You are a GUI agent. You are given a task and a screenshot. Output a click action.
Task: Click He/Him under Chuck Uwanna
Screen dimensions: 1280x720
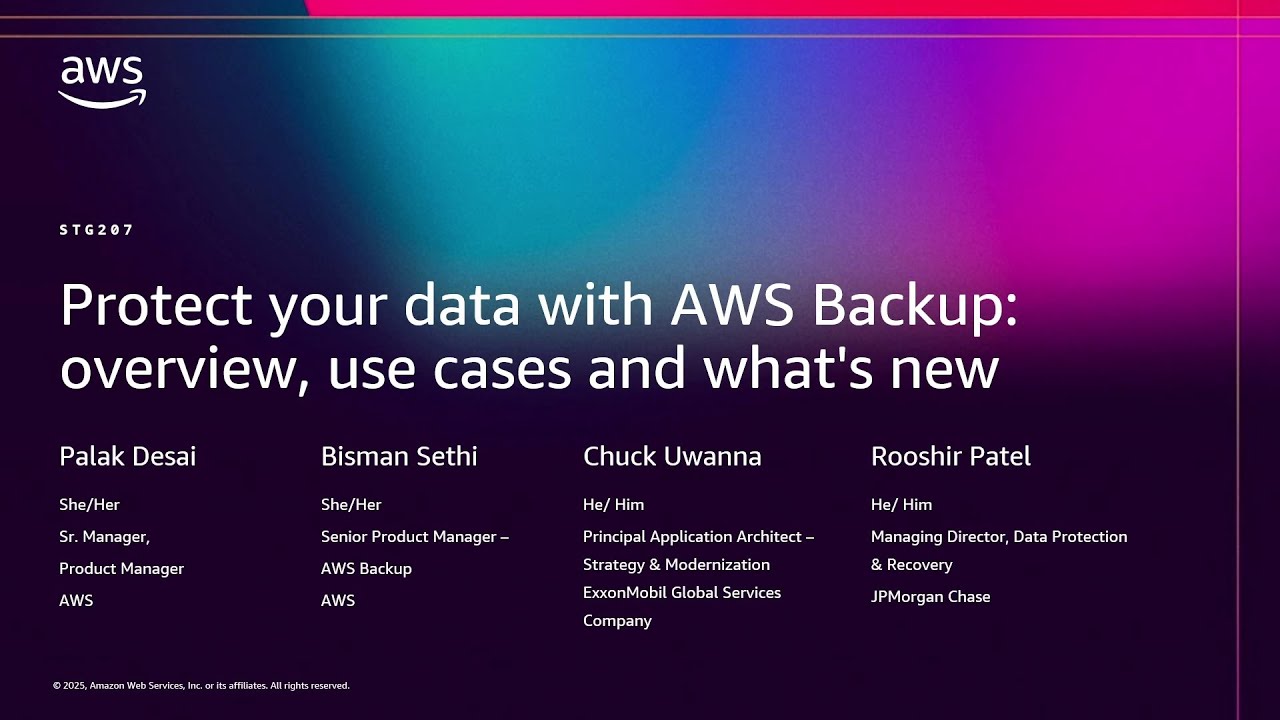coord(613,505)
